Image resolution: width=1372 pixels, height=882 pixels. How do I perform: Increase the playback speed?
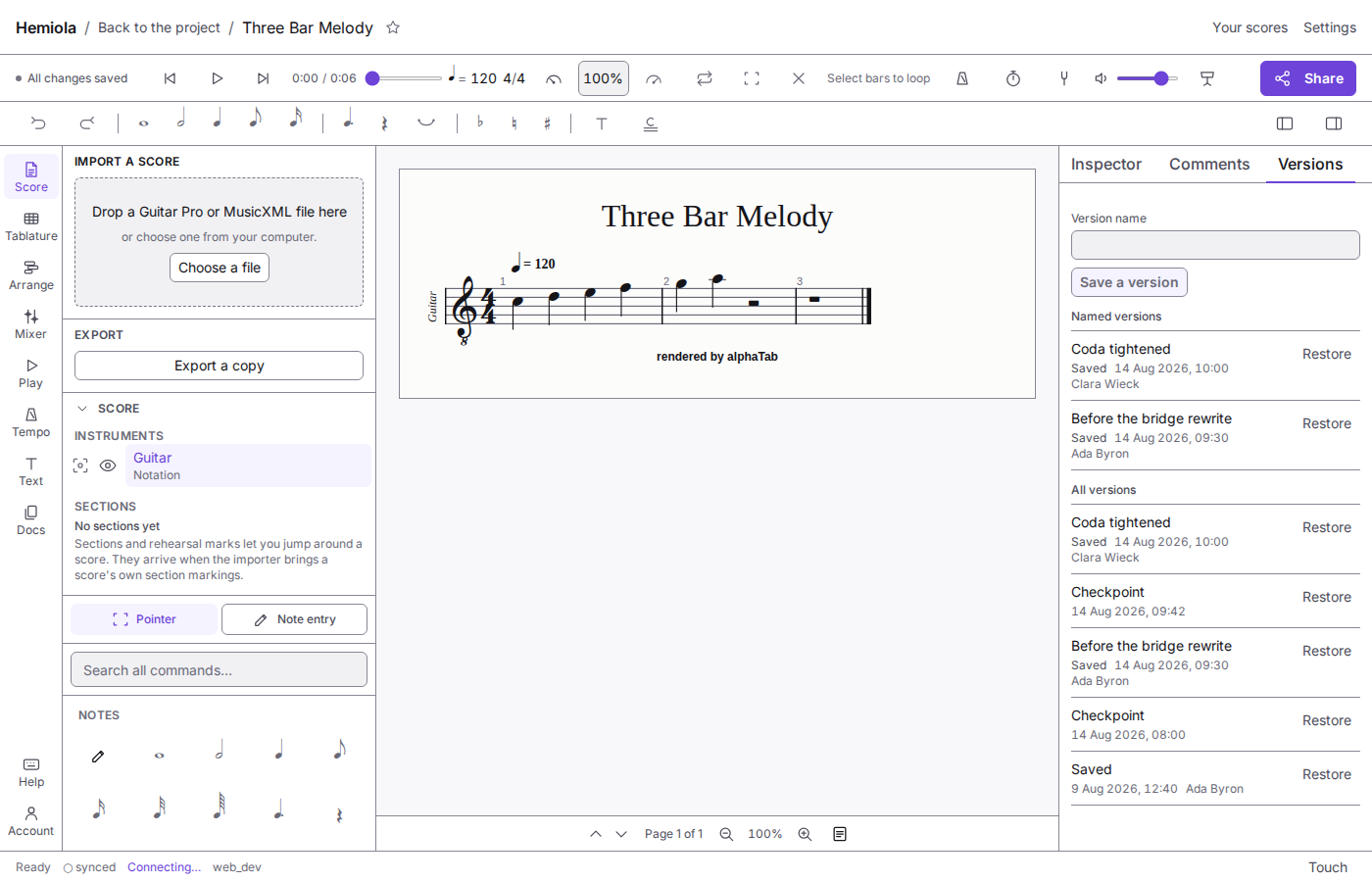tap(654, 78)
